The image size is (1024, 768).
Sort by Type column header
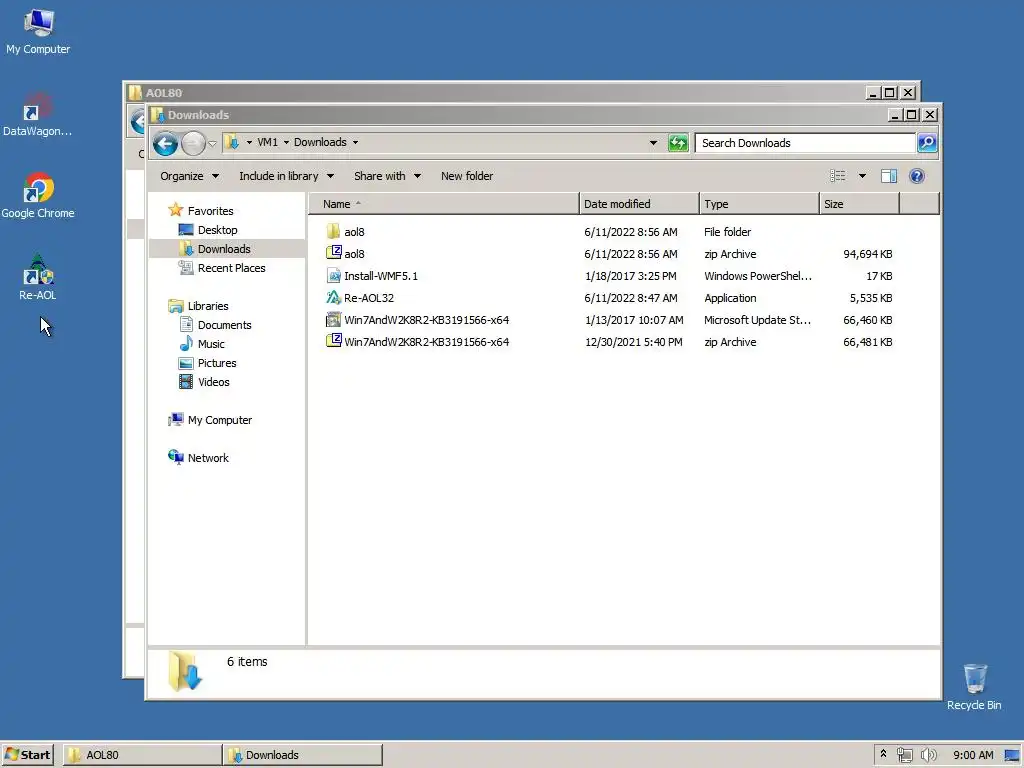pyautogui.click(x=760, y=204)
